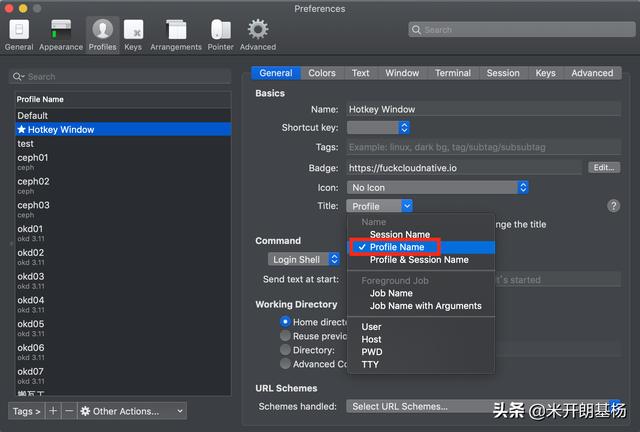This screenshot has height=432, width=640.
Task: Select the Default profile
Action: point(123,116)
